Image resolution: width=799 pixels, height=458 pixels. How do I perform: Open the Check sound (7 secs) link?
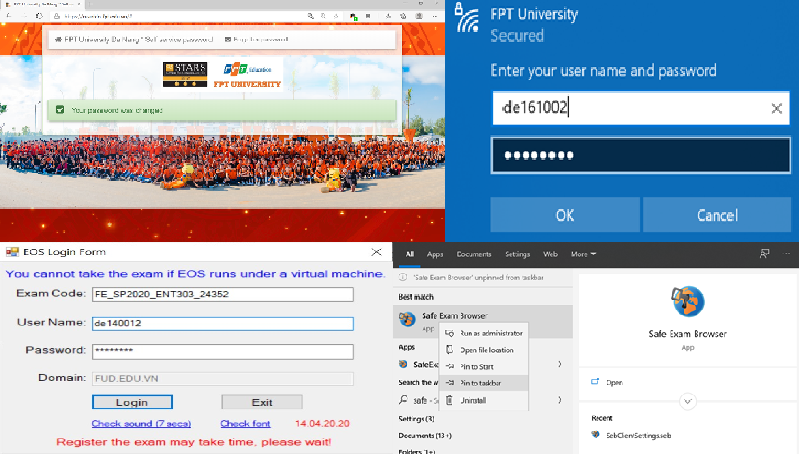point(141,423)
